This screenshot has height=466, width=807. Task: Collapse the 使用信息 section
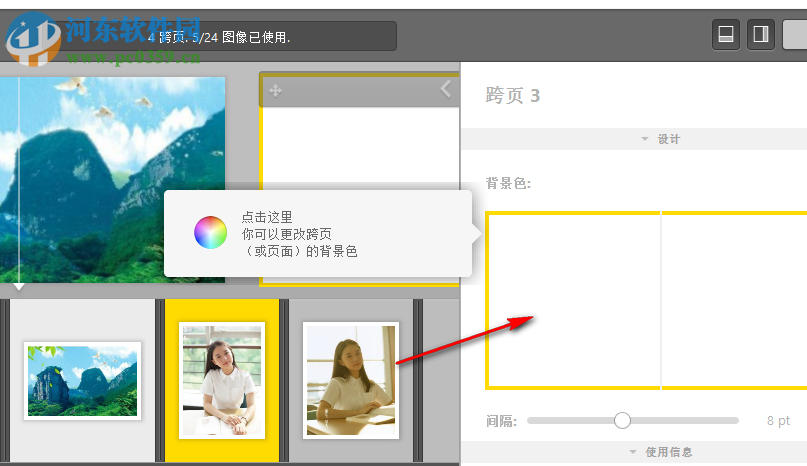tap(661, 452)
